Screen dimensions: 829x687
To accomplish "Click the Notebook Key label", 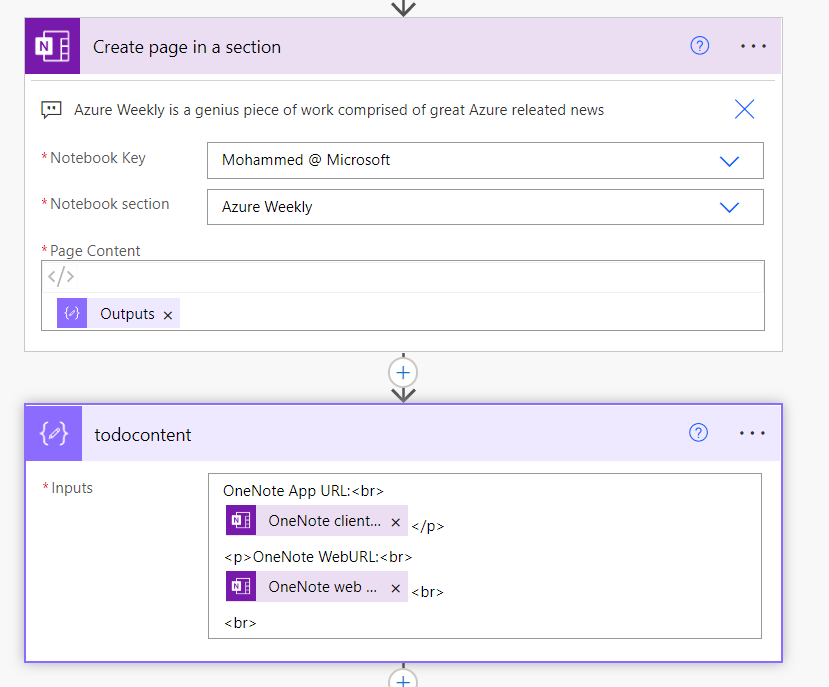I will click(x=98, y=158).
